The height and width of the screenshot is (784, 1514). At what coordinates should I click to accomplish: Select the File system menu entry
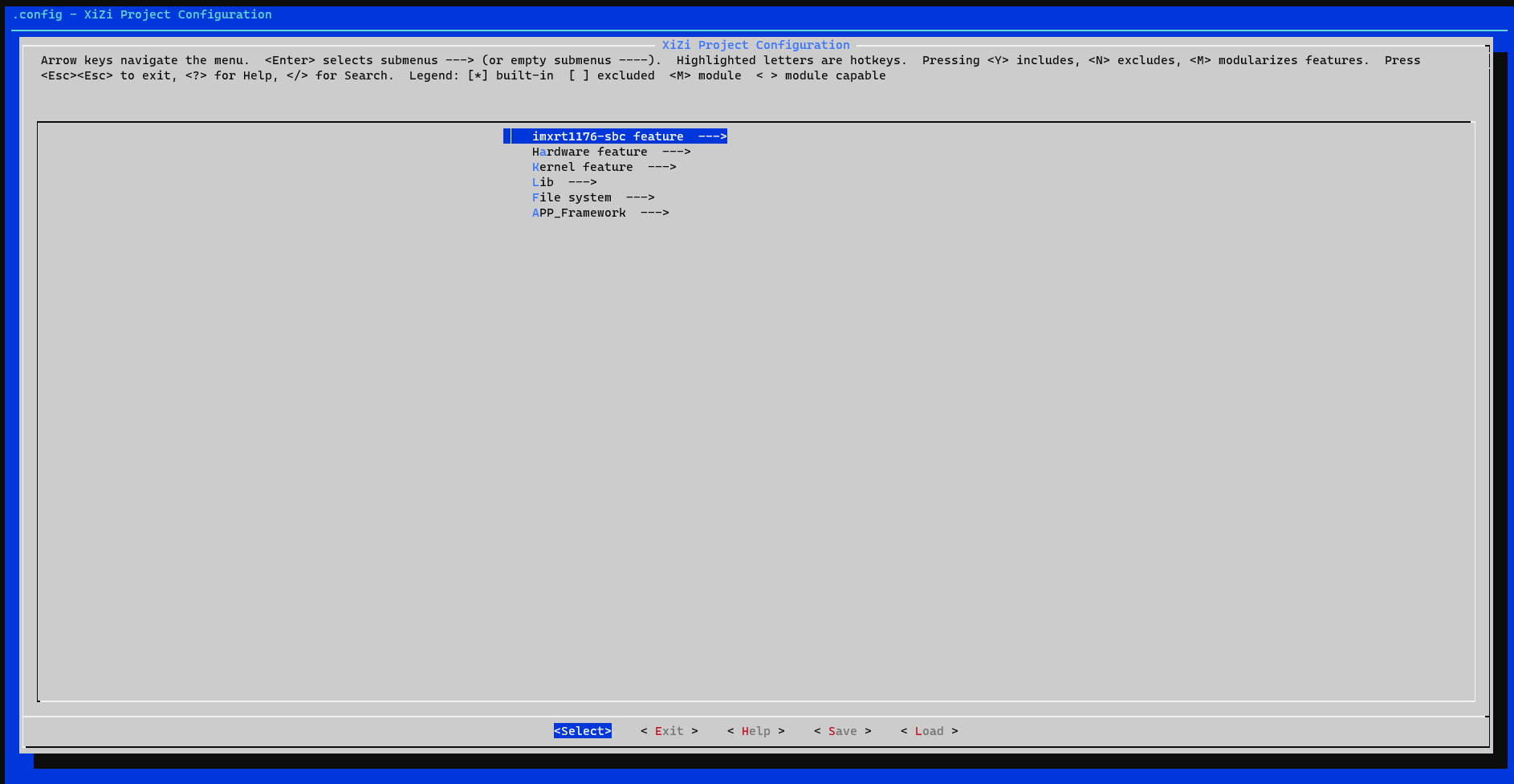pyautogui.click(x=571, y=197)
